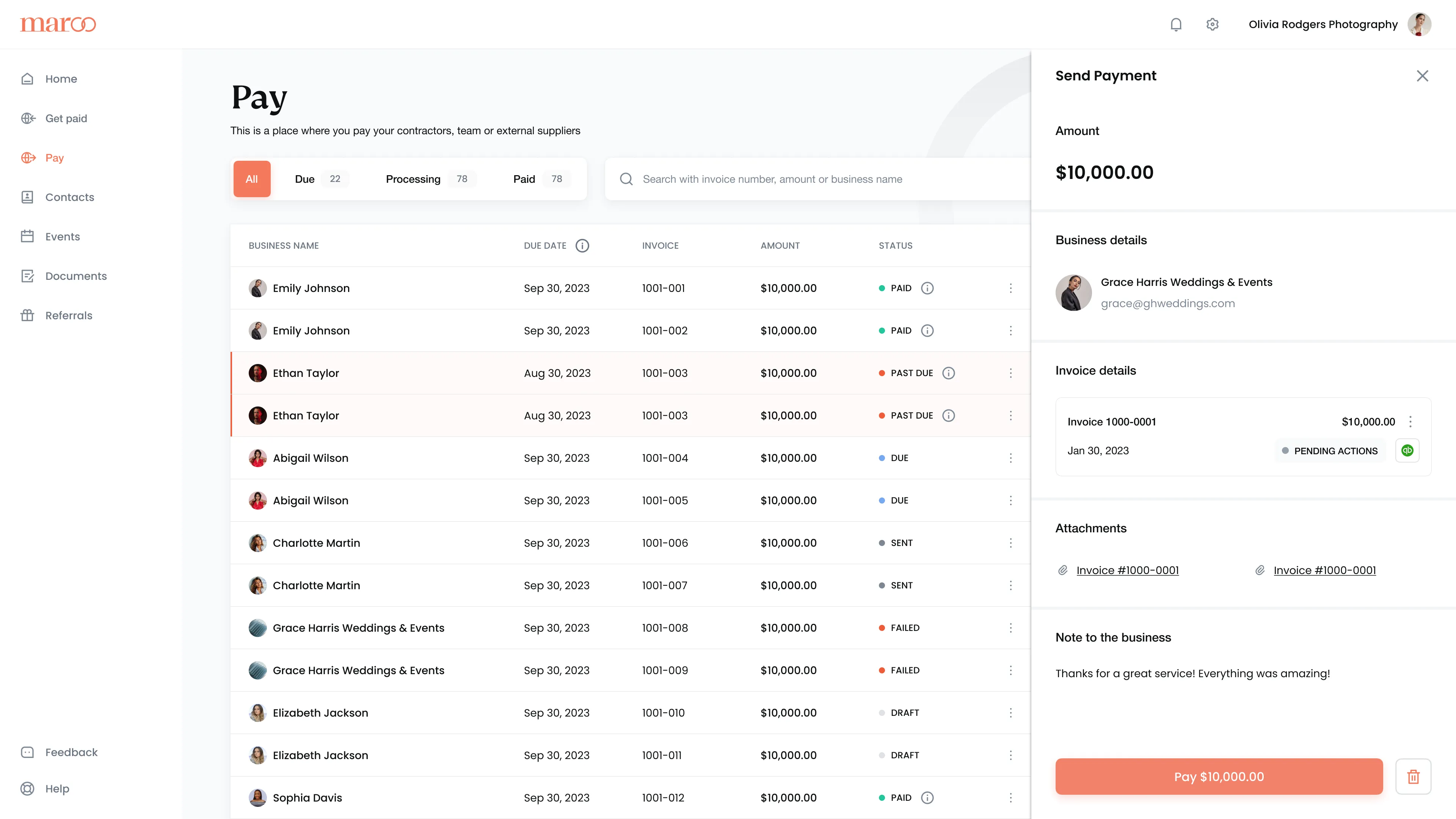Close the Send Payment panel
Viewport: 1456px width, 819px height.
tap(1422, 76)
